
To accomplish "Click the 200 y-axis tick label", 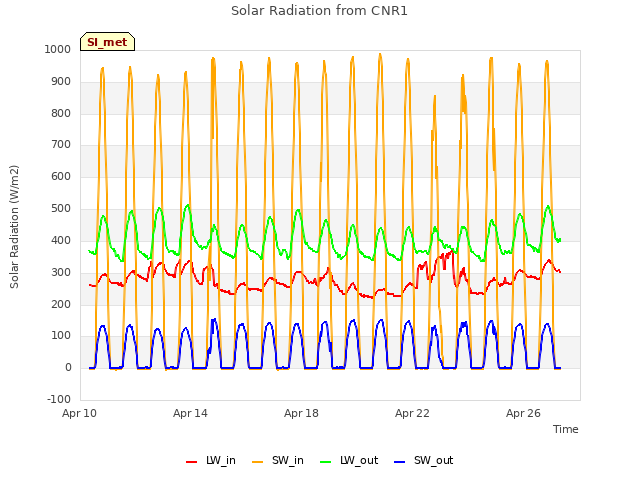I will (x=61, y=304).
